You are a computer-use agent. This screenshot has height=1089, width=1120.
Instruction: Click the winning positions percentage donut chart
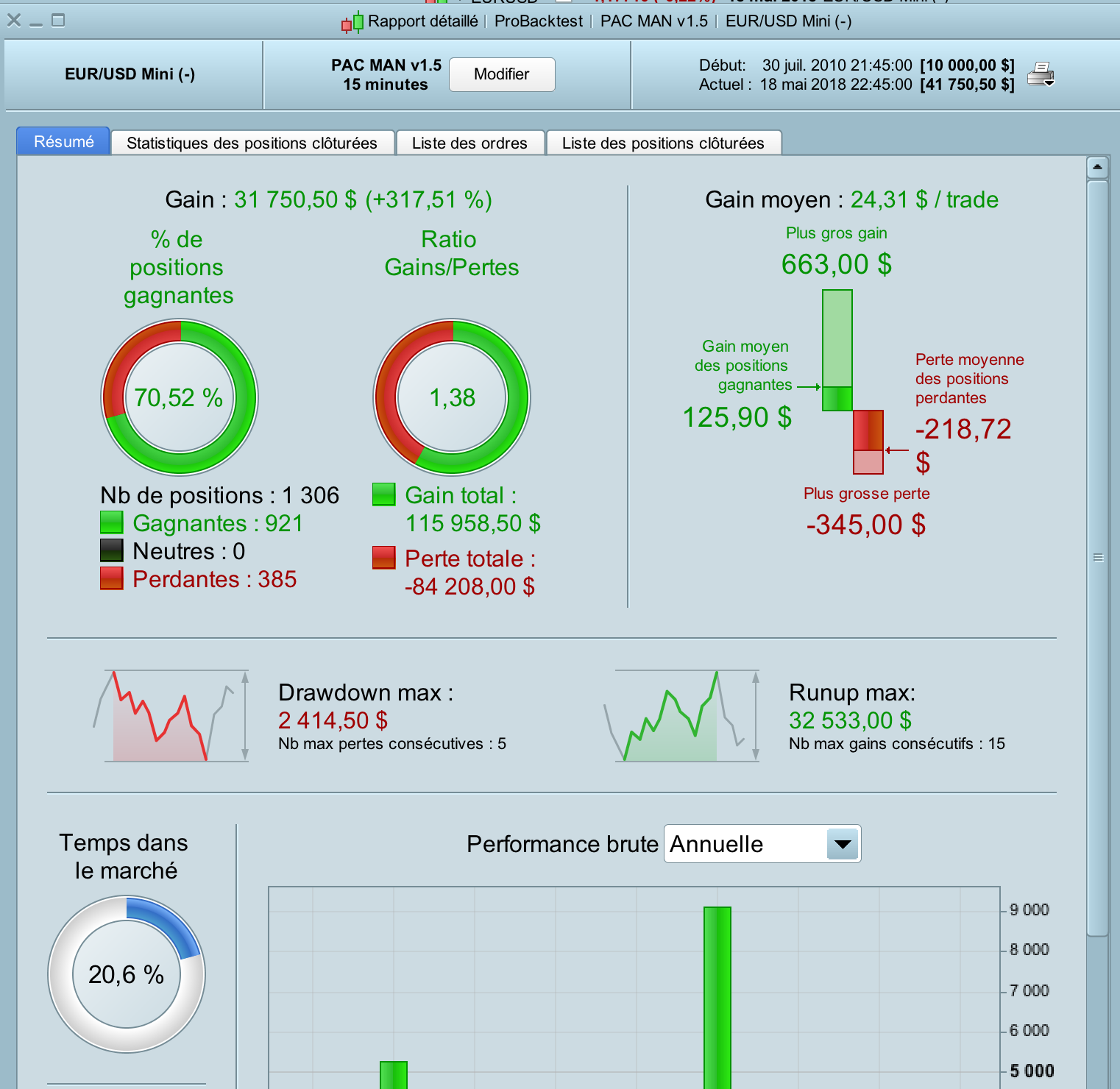click(180, 397)
